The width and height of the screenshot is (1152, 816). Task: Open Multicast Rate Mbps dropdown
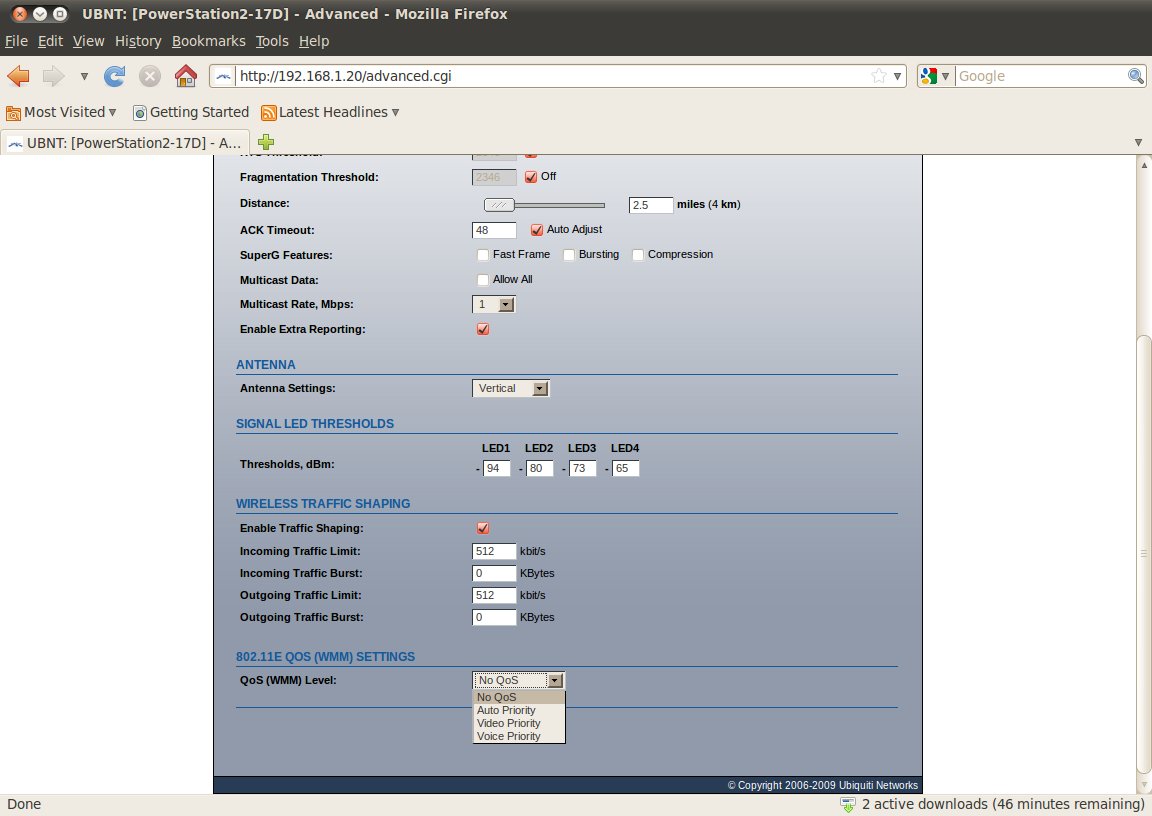(x=494, y=304)
